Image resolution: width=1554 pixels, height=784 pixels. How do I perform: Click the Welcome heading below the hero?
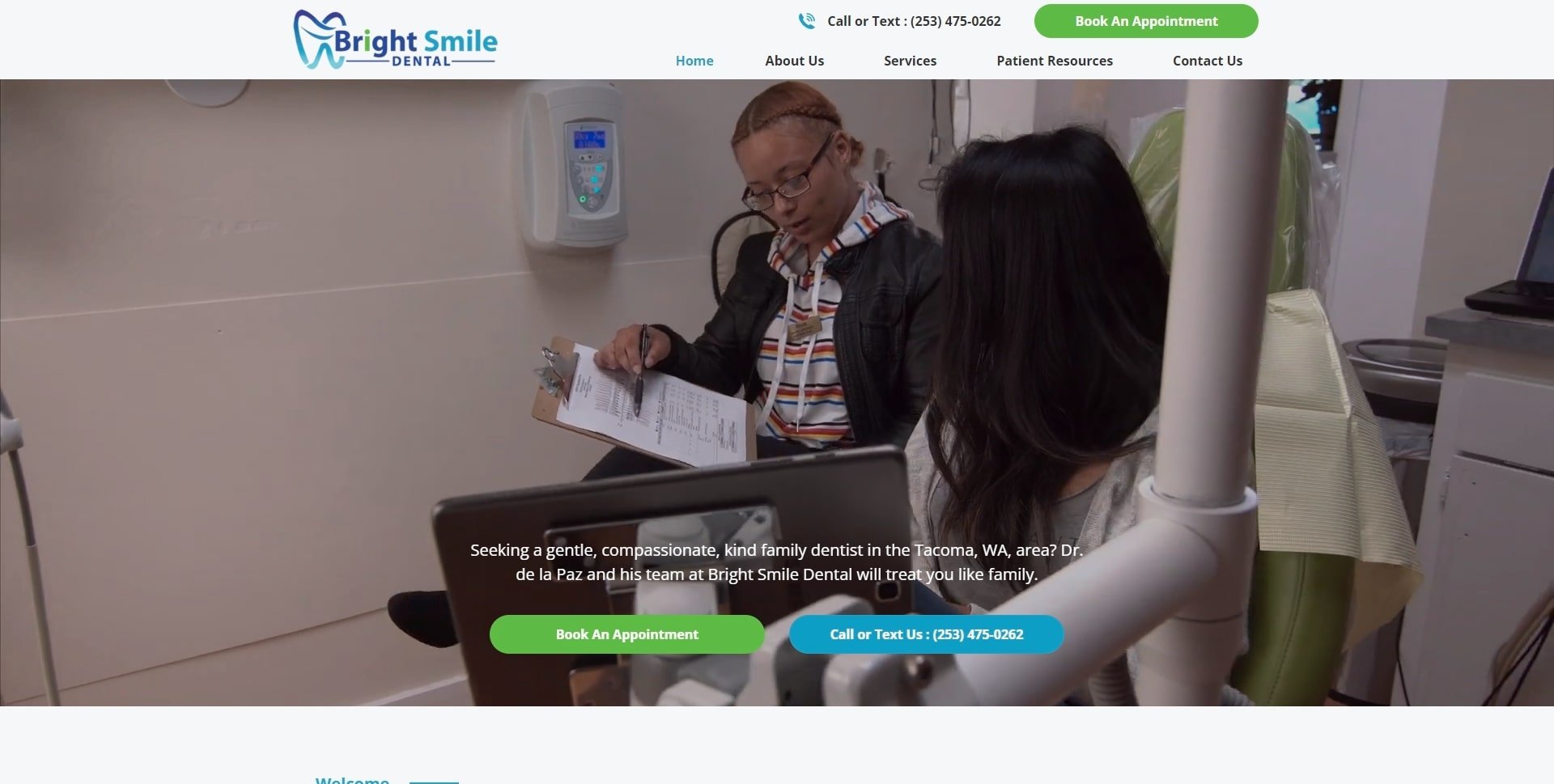[352, 780]
